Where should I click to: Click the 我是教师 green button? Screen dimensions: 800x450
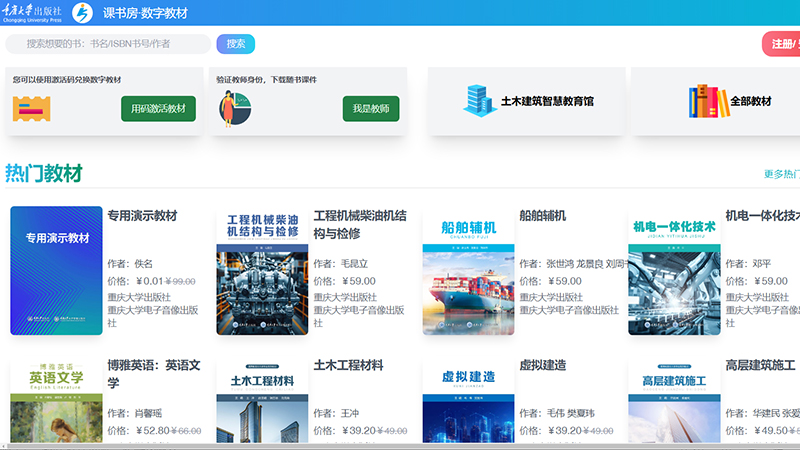[x=371, y=109]
